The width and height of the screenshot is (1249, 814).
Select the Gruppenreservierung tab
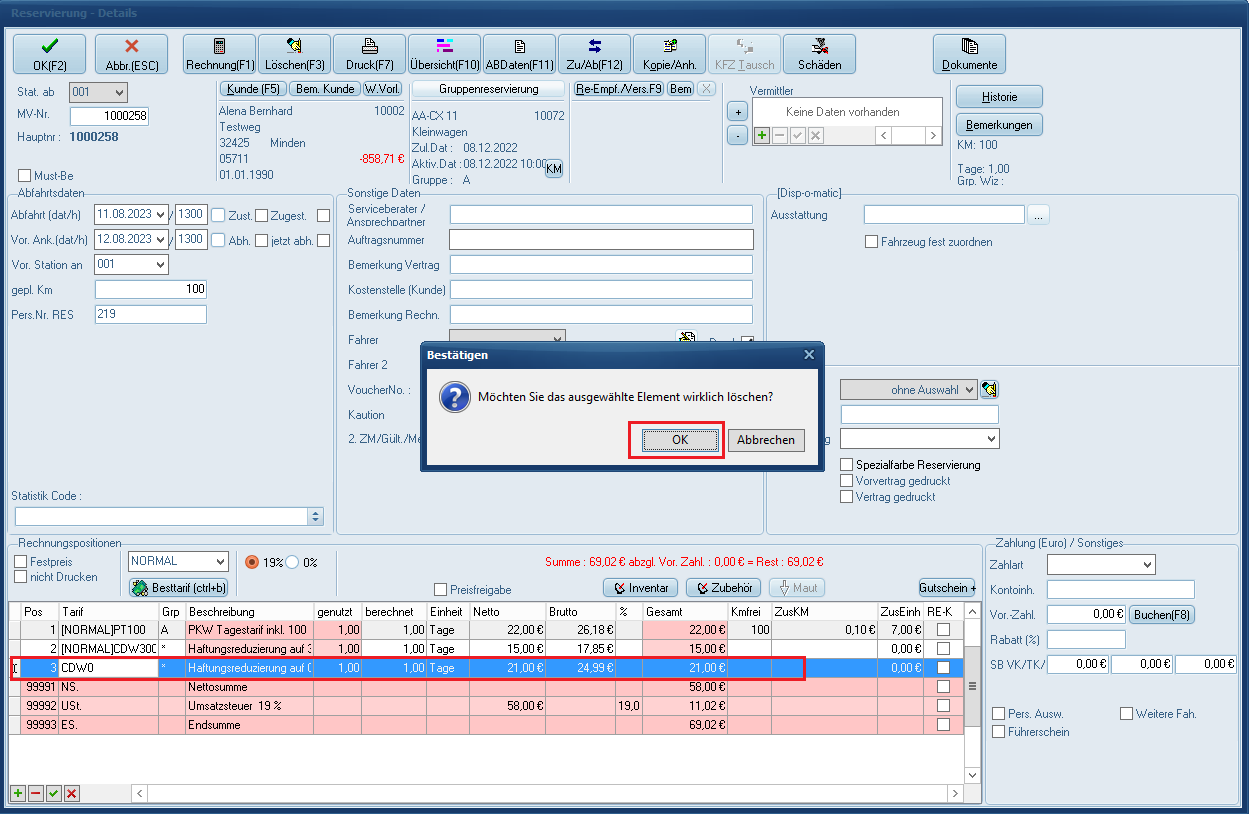(x=488, y=89)
